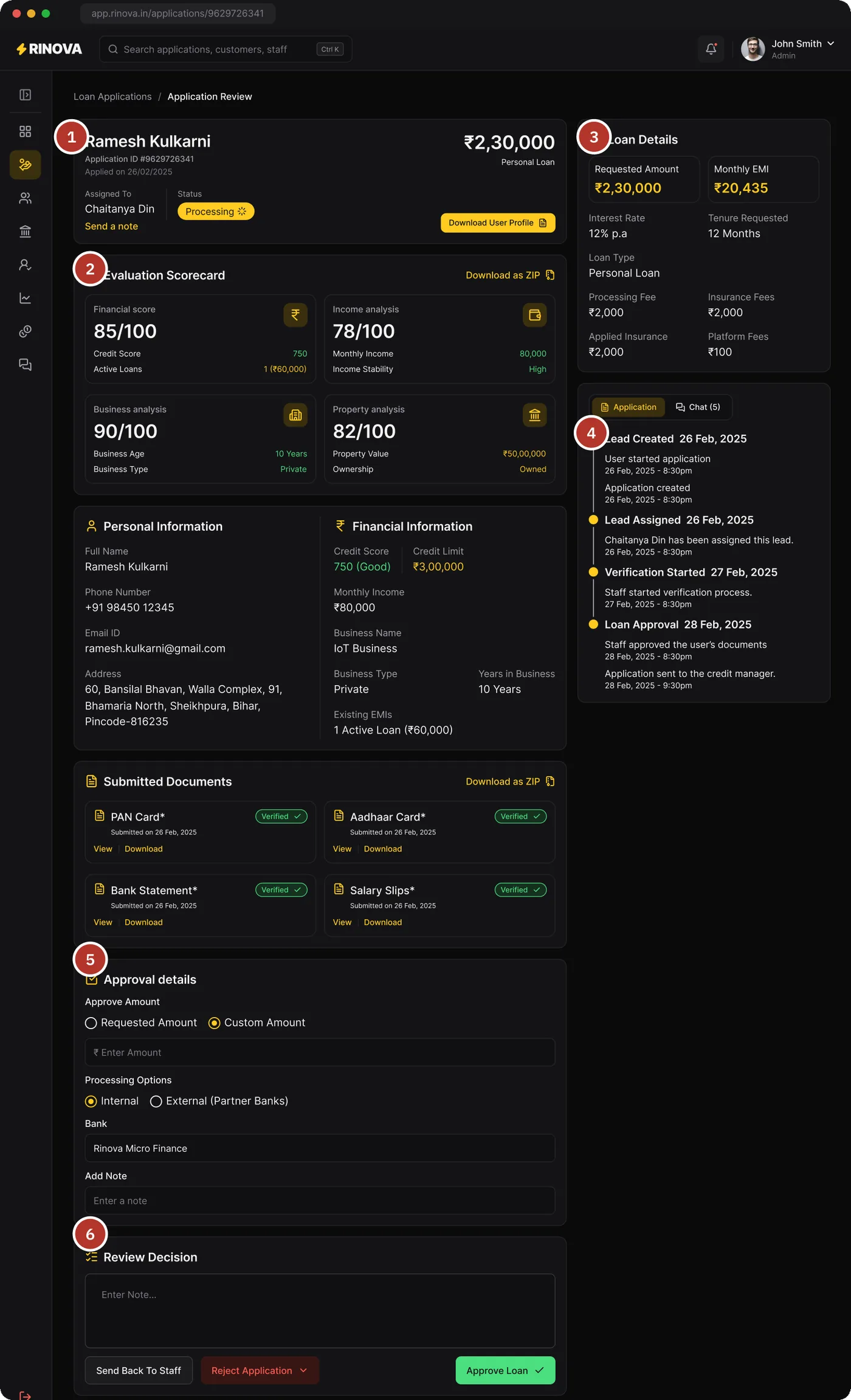Click Send Back To Staff button

139,1370
